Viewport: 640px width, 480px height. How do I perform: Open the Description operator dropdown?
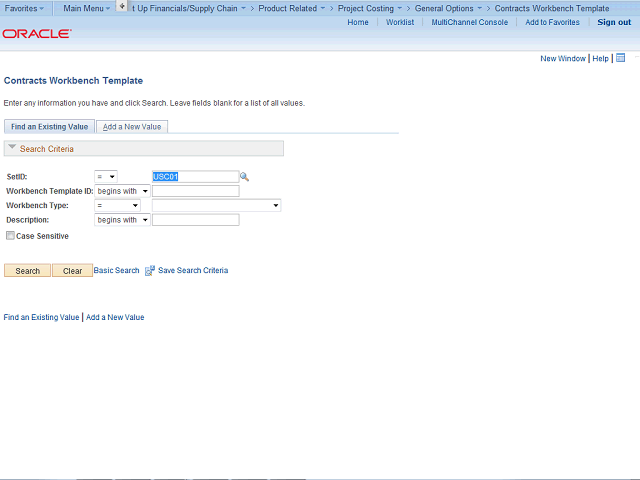tap(122, 220)
